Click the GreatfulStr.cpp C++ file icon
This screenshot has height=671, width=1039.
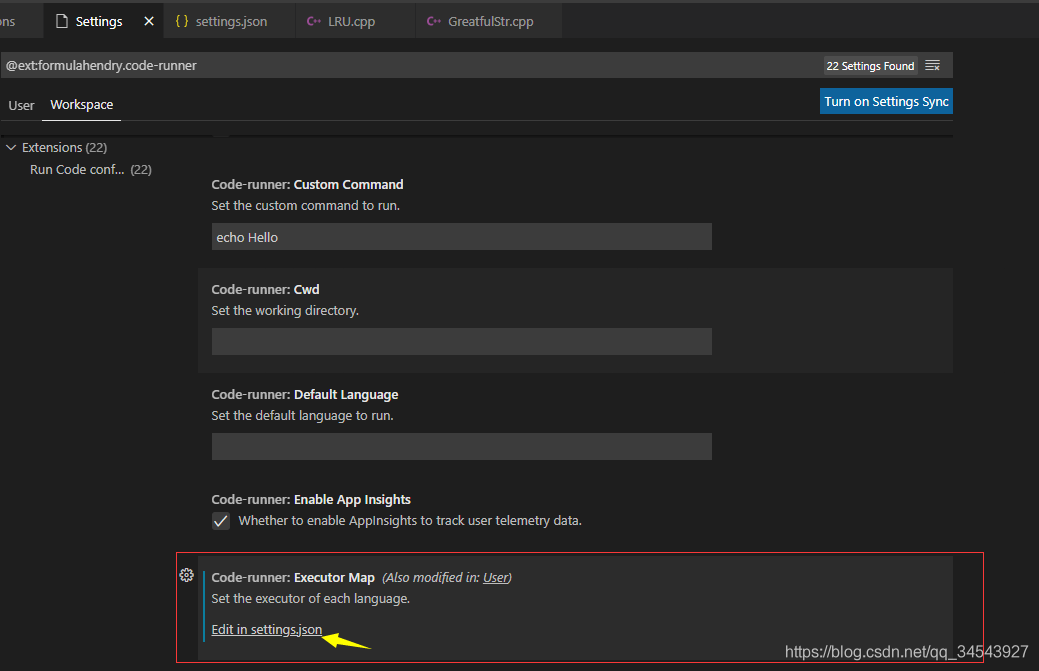pyautogui.click(x=433, y=21)
